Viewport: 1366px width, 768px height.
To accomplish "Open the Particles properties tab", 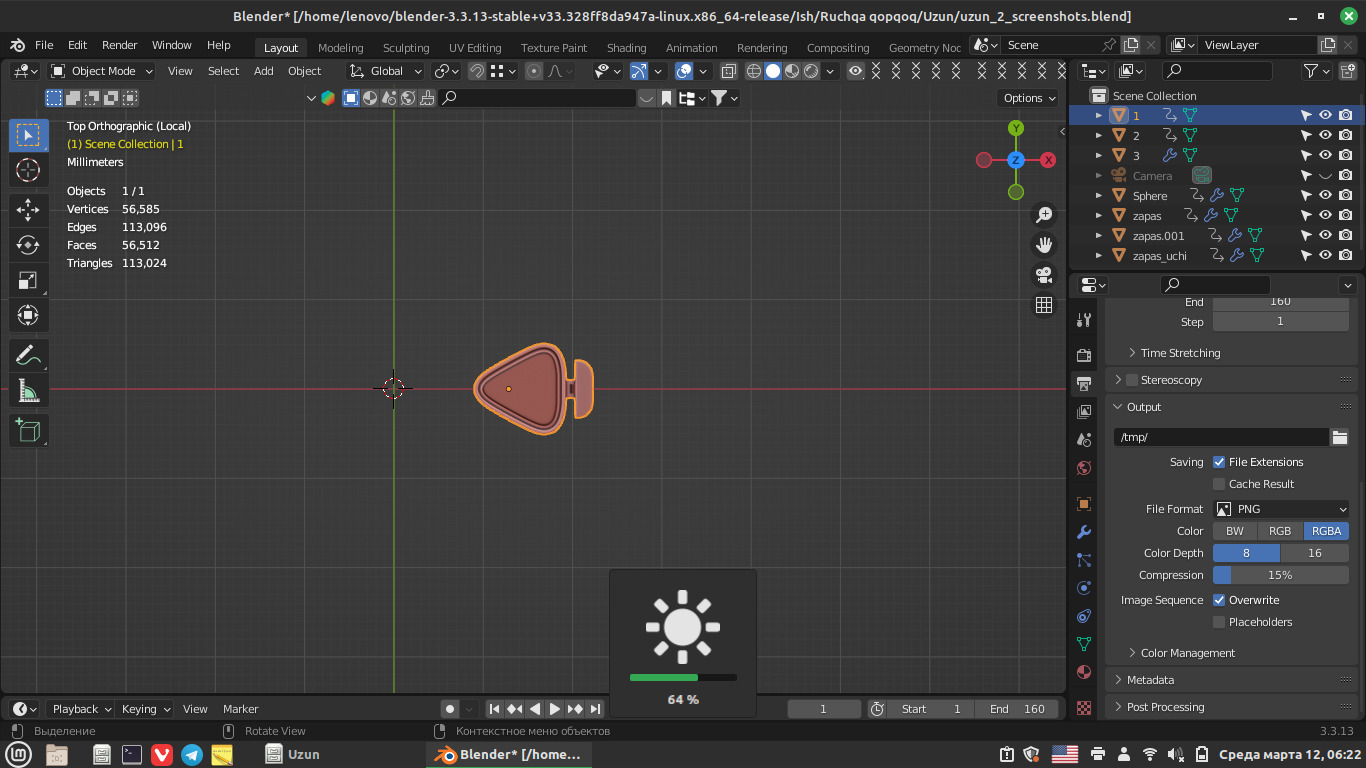I will coord(1084,560).
